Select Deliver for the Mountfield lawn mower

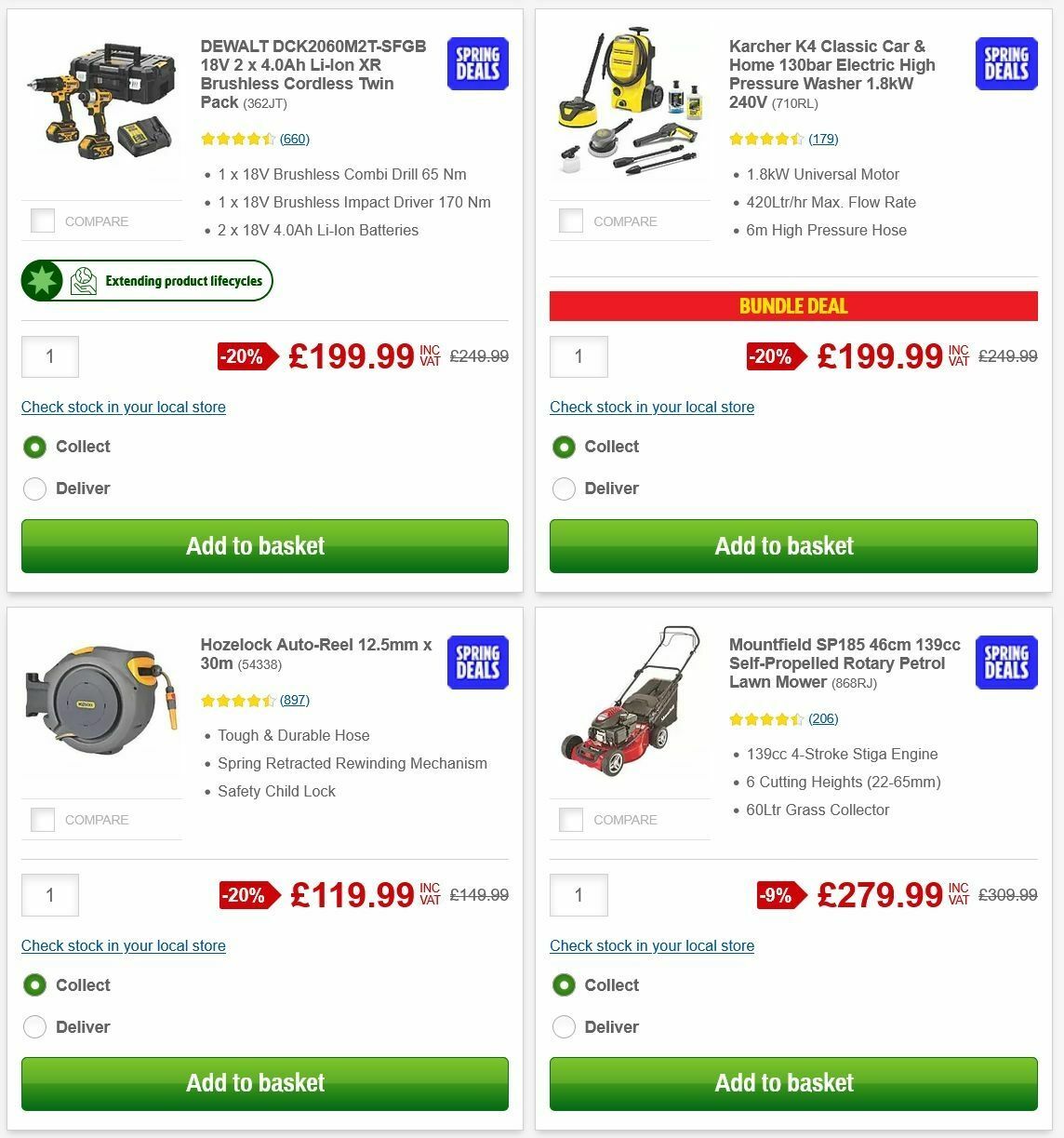click(x=564, y=1027)
